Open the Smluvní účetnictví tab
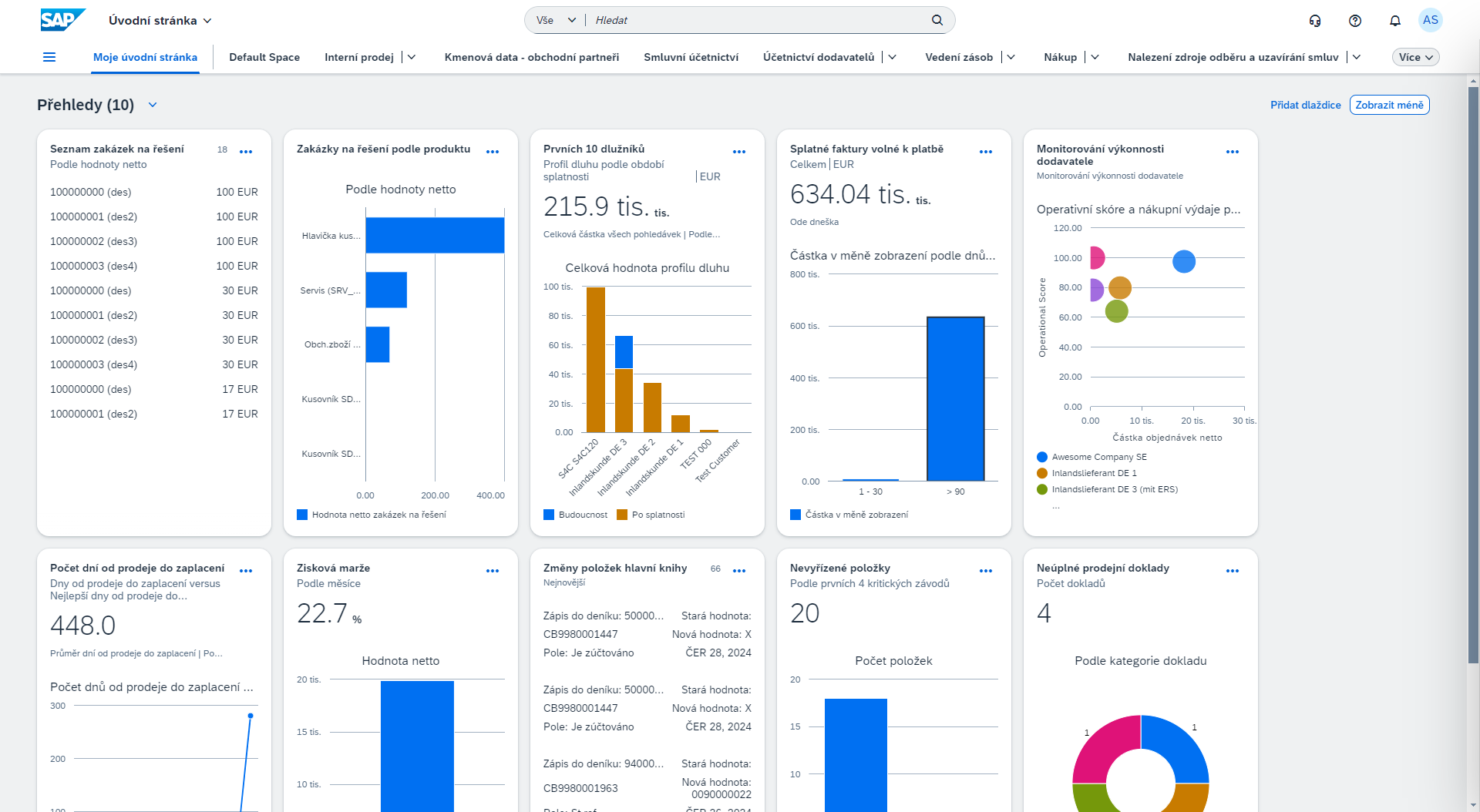1480x812 pixels. [x=691, y=57]
